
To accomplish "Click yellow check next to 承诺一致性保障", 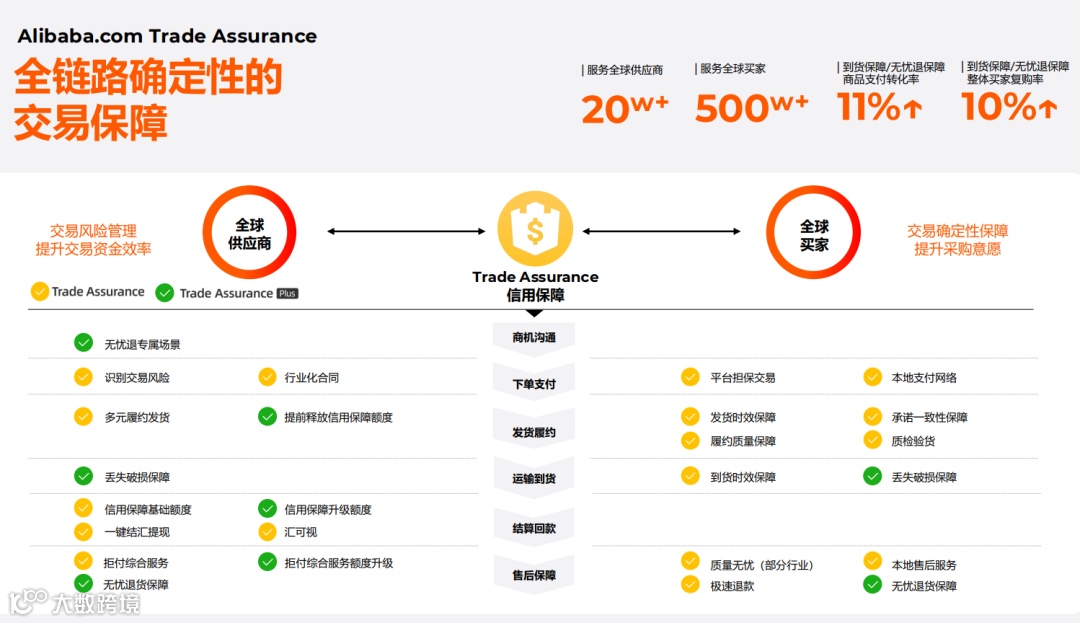I will pyautogui.click(x=873, y=416).
